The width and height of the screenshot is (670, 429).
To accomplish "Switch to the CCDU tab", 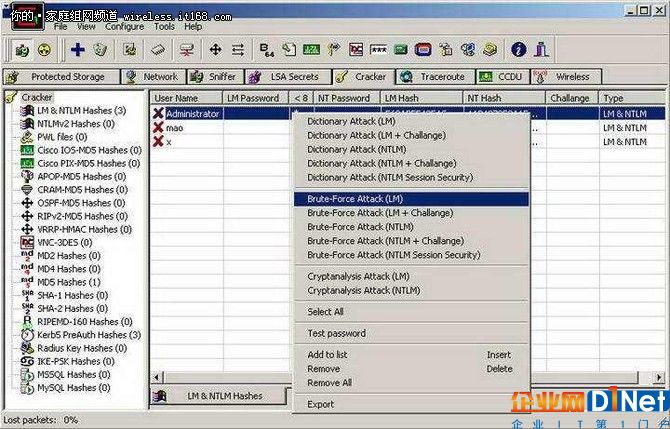I will 502,77.
